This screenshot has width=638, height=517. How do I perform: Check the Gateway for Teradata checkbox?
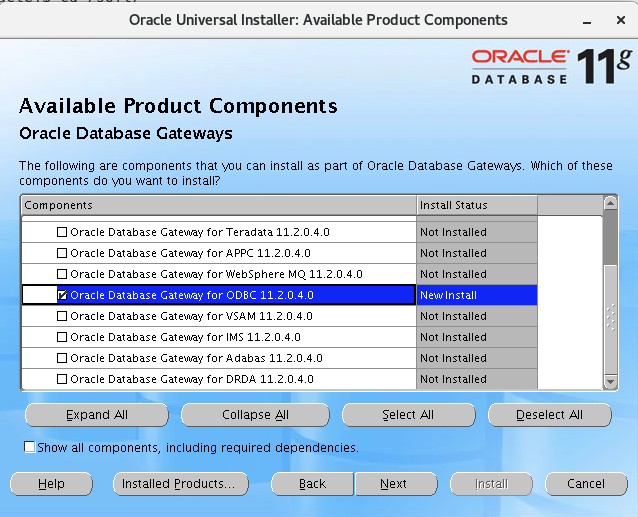coord(62,232)
